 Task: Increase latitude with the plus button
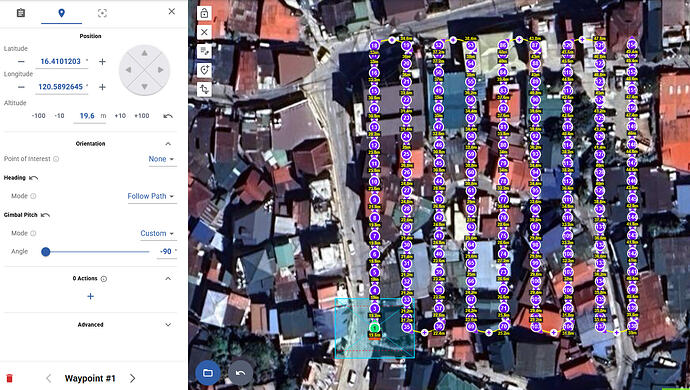coord(102,62)
